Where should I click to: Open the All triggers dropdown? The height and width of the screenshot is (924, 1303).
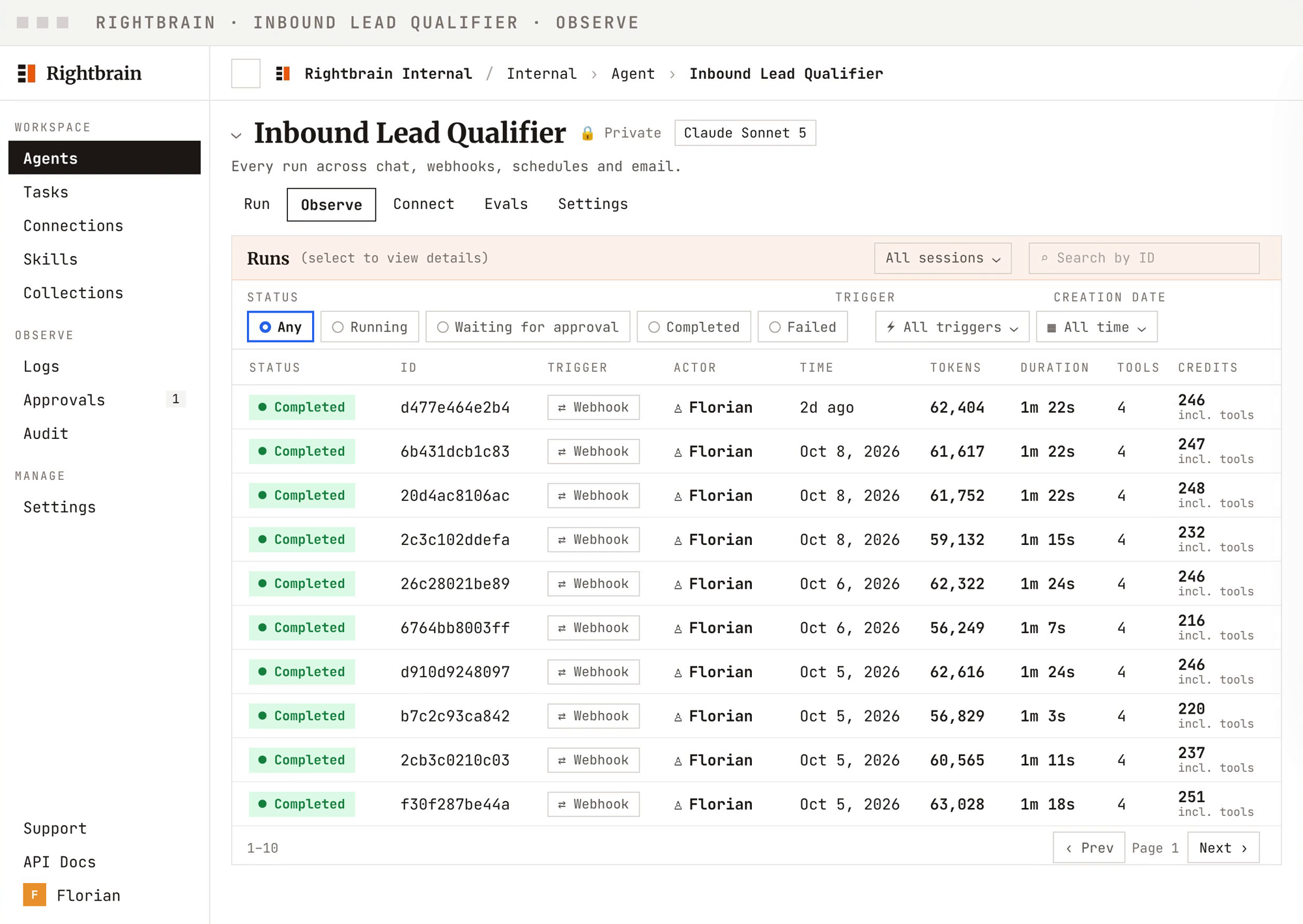[952, 327]
